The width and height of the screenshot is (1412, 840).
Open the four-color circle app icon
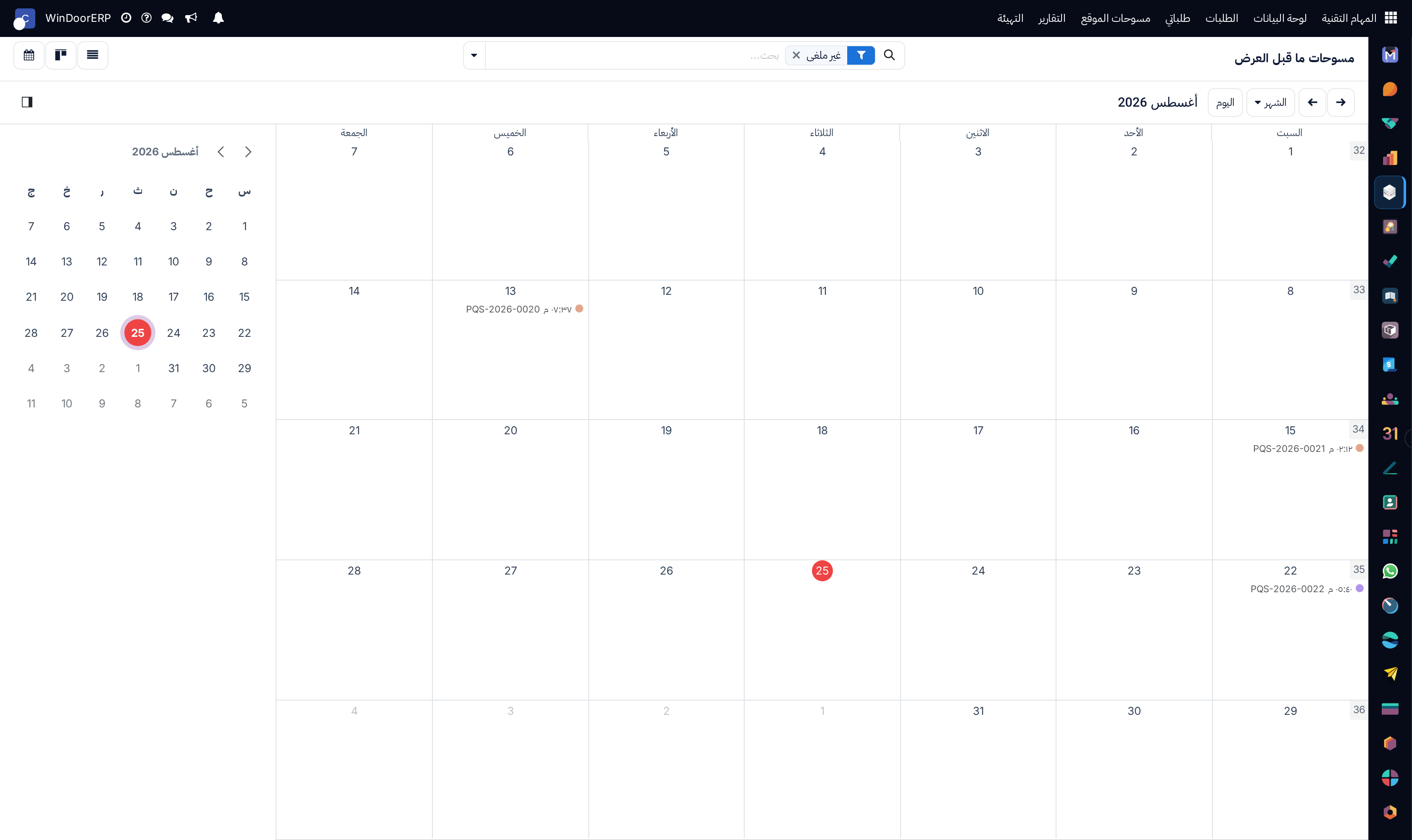coord(1390,778)
